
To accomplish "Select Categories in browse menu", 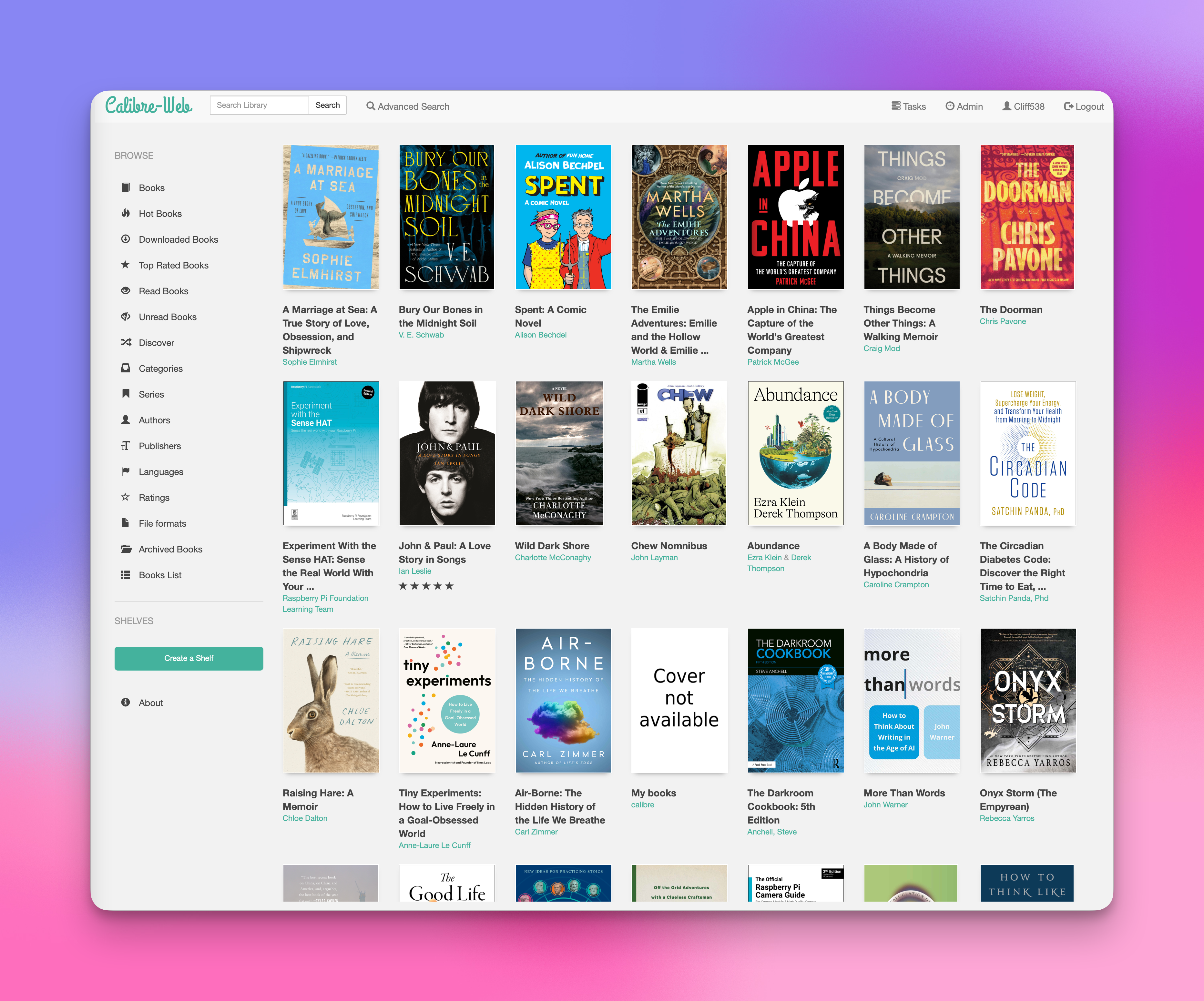I will tap(160, 369).
